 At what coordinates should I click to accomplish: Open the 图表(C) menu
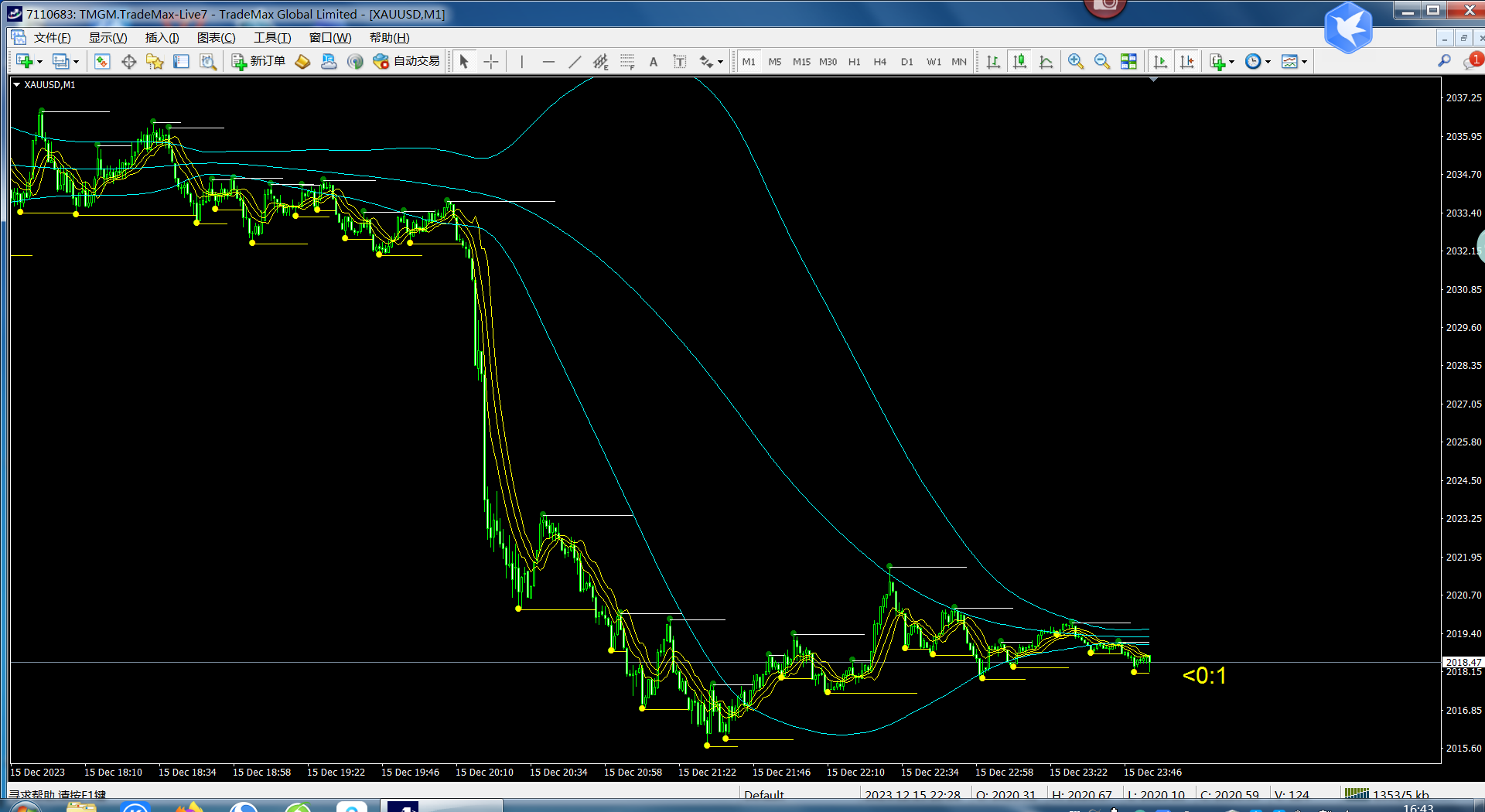click(216, 38)
